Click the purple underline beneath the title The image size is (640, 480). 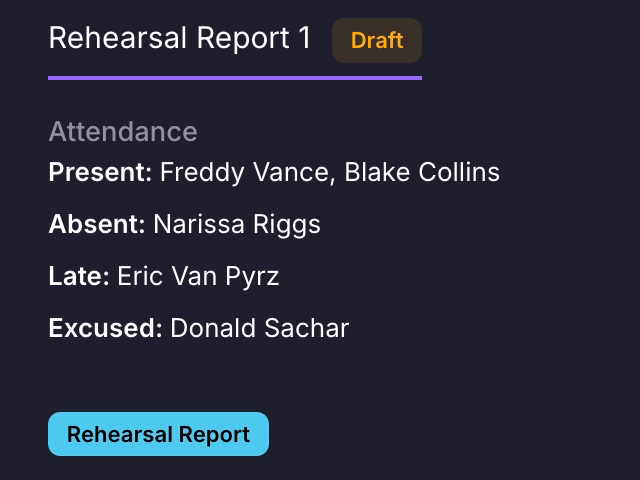tap(235, 78)
